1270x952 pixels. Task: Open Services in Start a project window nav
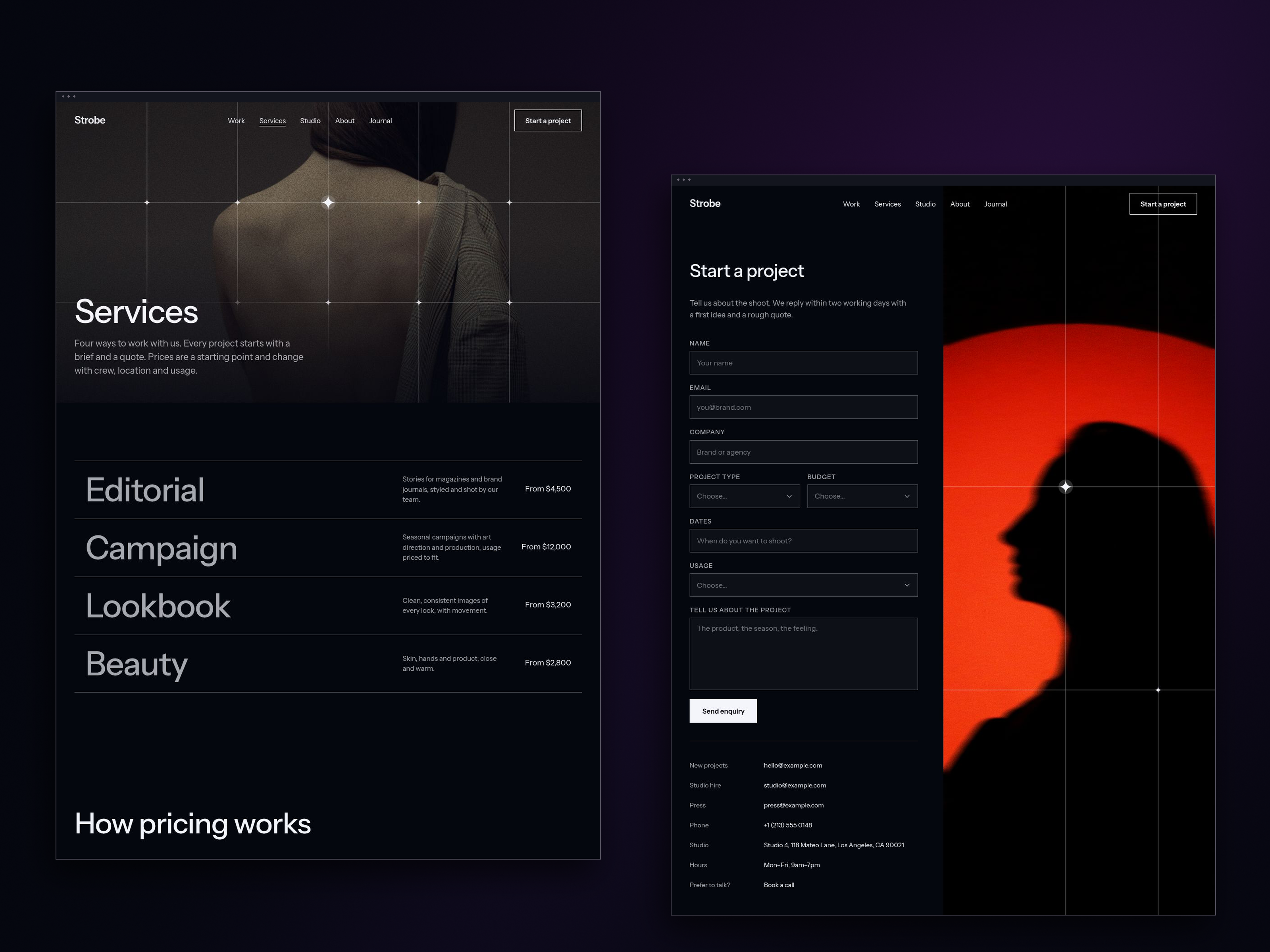(x=887, y=204)
